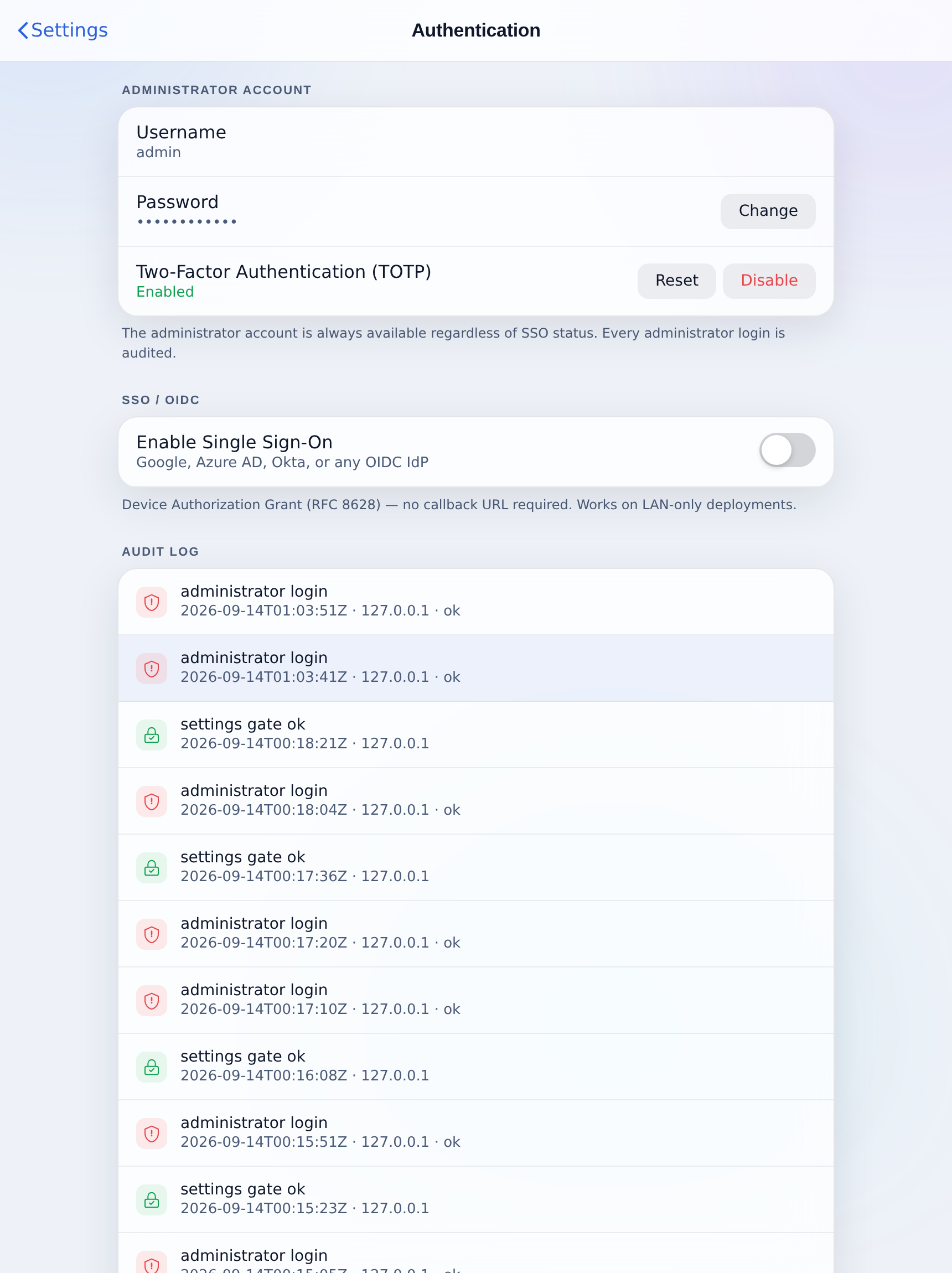This screenshot has height=1273, width=952.
Task: Click shield icon for 00:15:51Z login
Action: (x=151, y=1133)
